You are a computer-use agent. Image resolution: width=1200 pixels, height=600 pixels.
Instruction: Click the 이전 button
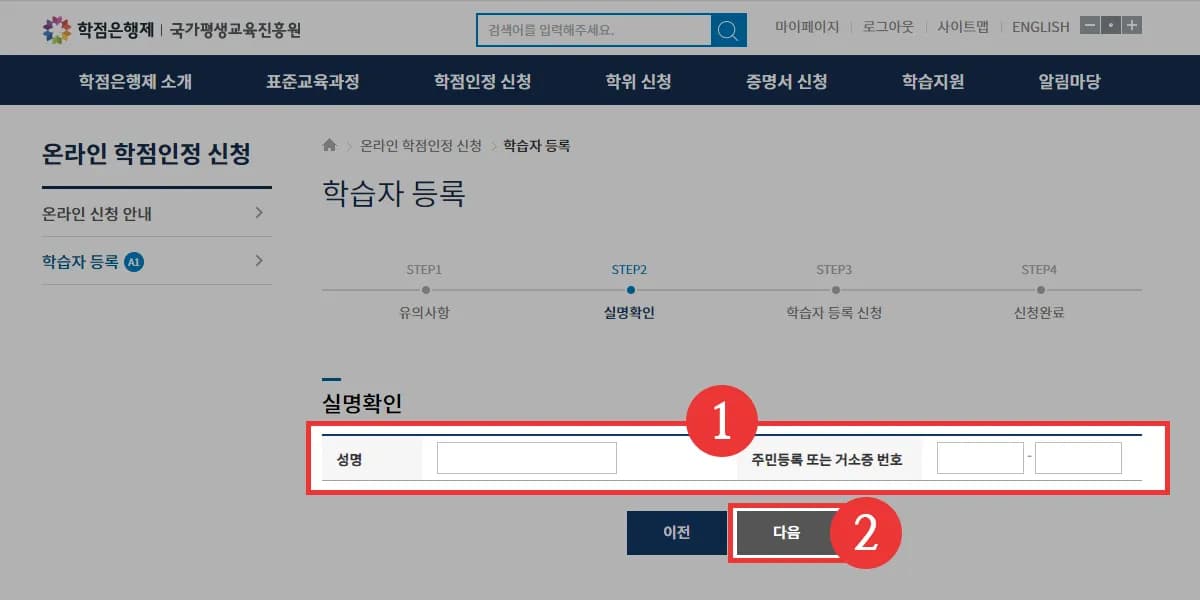point(676,532)
